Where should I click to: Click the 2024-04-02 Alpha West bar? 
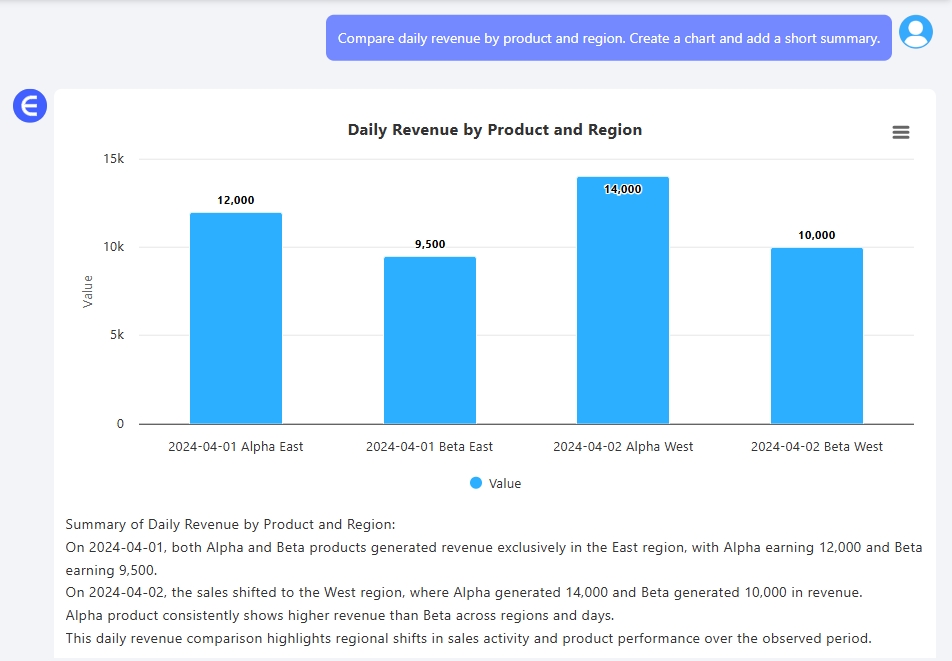(x=623, y=300)
